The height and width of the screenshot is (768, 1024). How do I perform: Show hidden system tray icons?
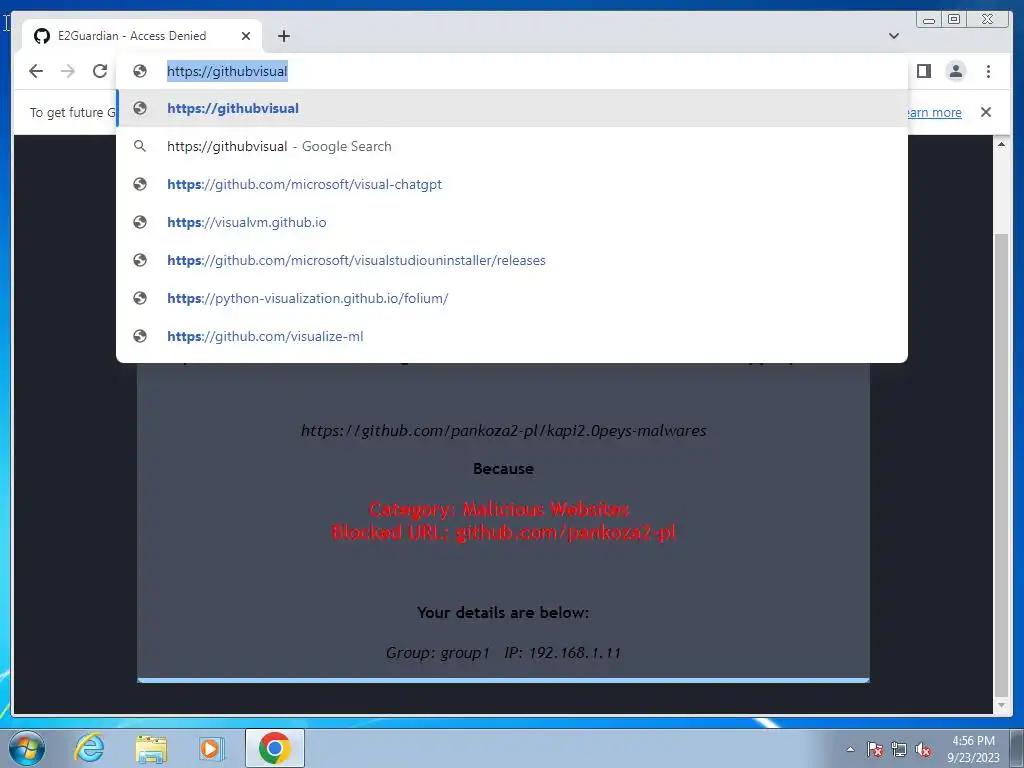(x=850, y=749)
